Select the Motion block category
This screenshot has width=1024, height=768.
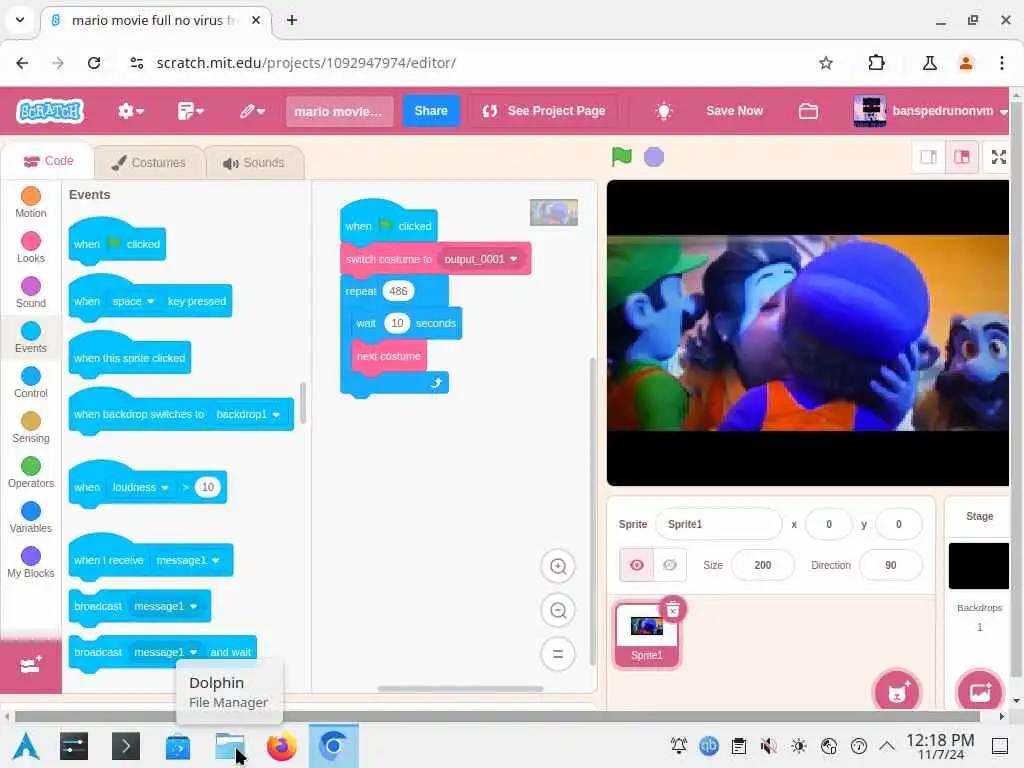pyautogui.click(x=31, y=202)
